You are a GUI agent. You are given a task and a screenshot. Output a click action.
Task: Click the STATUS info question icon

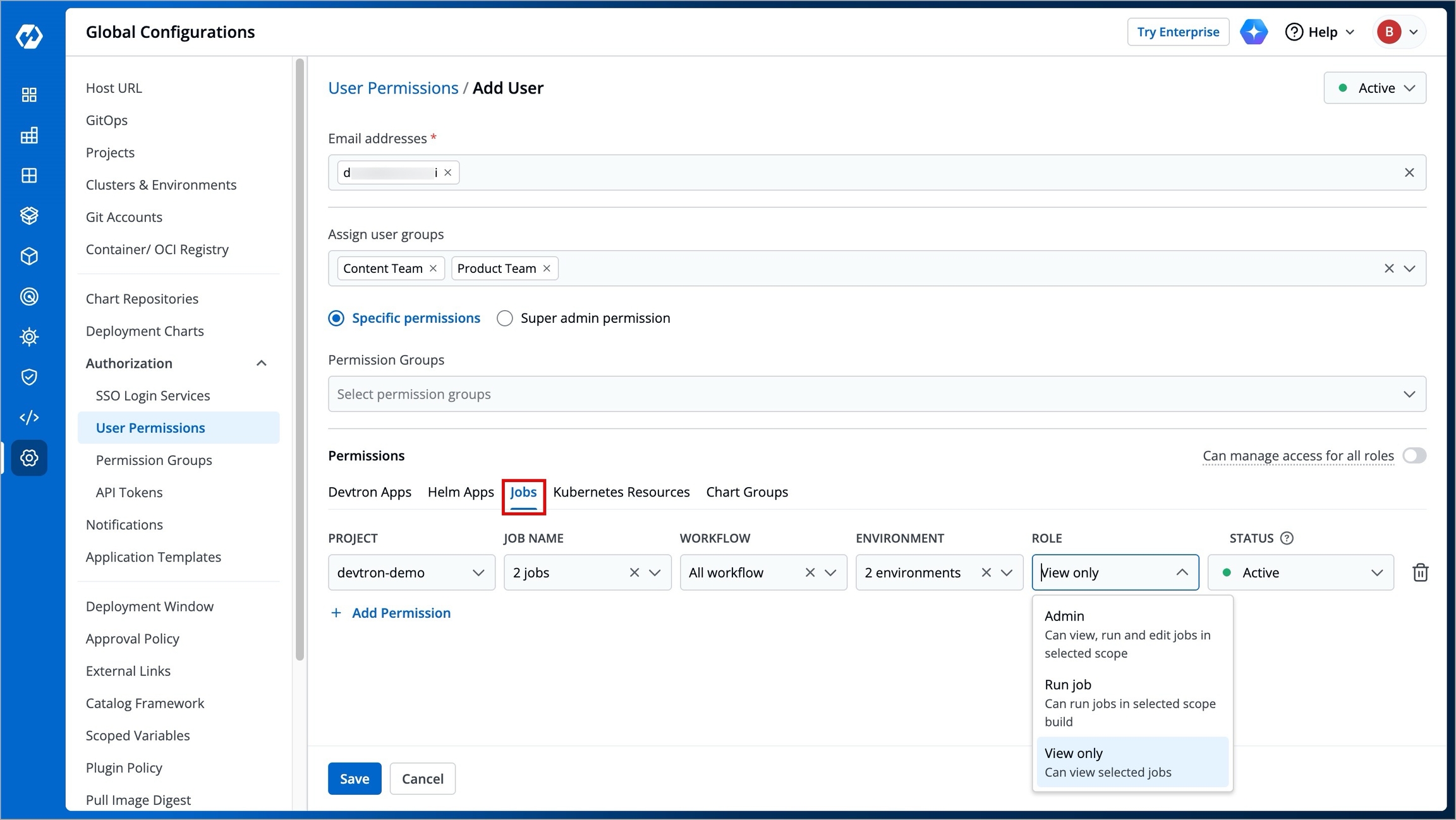pos(1287,538)
